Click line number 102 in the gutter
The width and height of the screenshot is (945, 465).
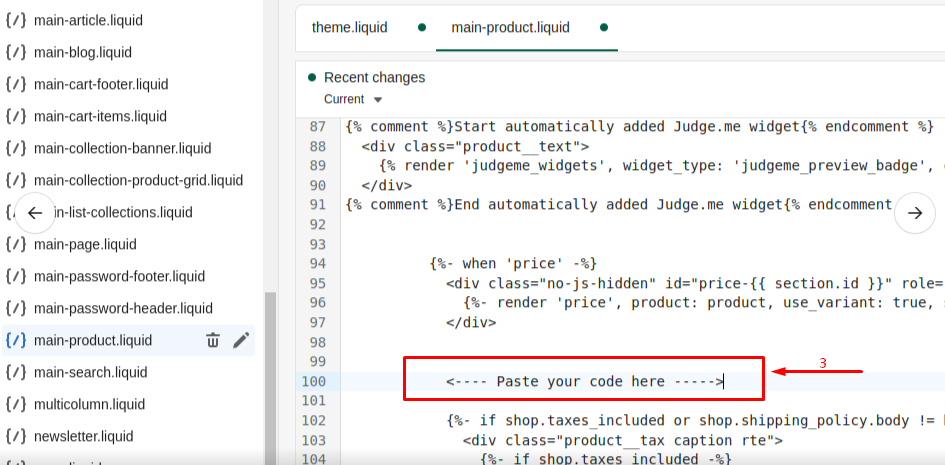313,420
